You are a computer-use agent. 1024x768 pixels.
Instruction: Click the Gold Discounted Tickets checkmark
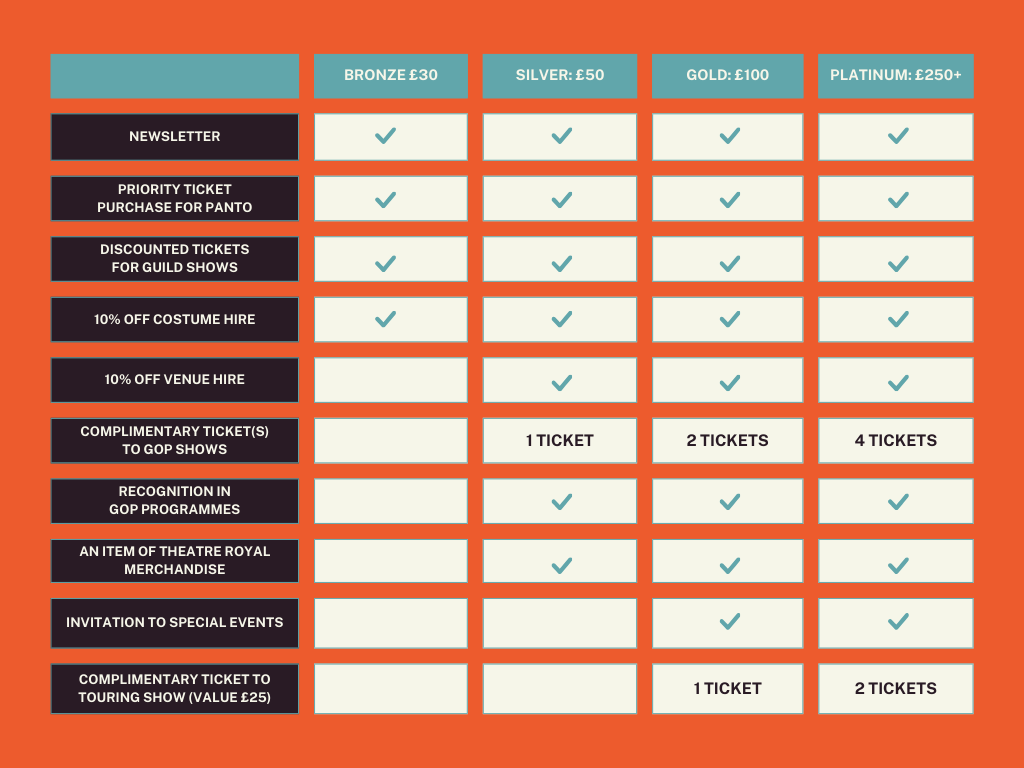click(x=729, y=264)
